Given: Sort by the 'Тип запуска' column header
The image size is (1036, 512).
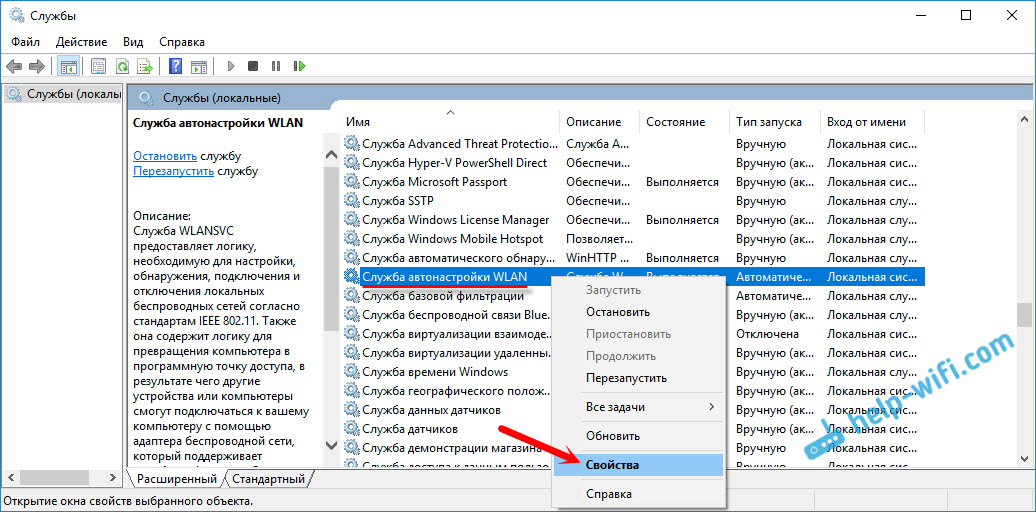Looking at the screenshot, I should [x=768, y=122].
